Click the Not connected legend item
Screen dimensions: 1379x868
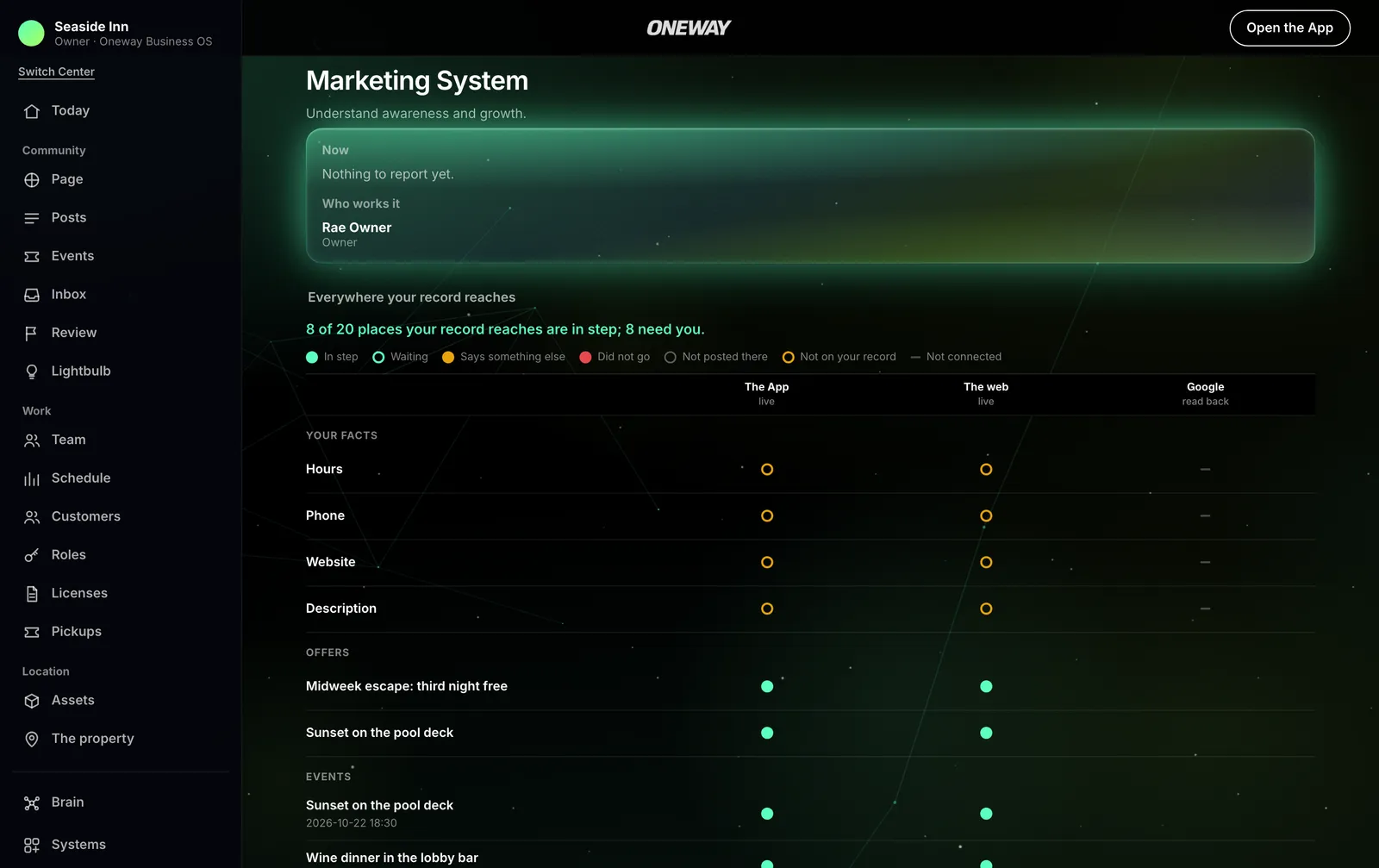956,357
